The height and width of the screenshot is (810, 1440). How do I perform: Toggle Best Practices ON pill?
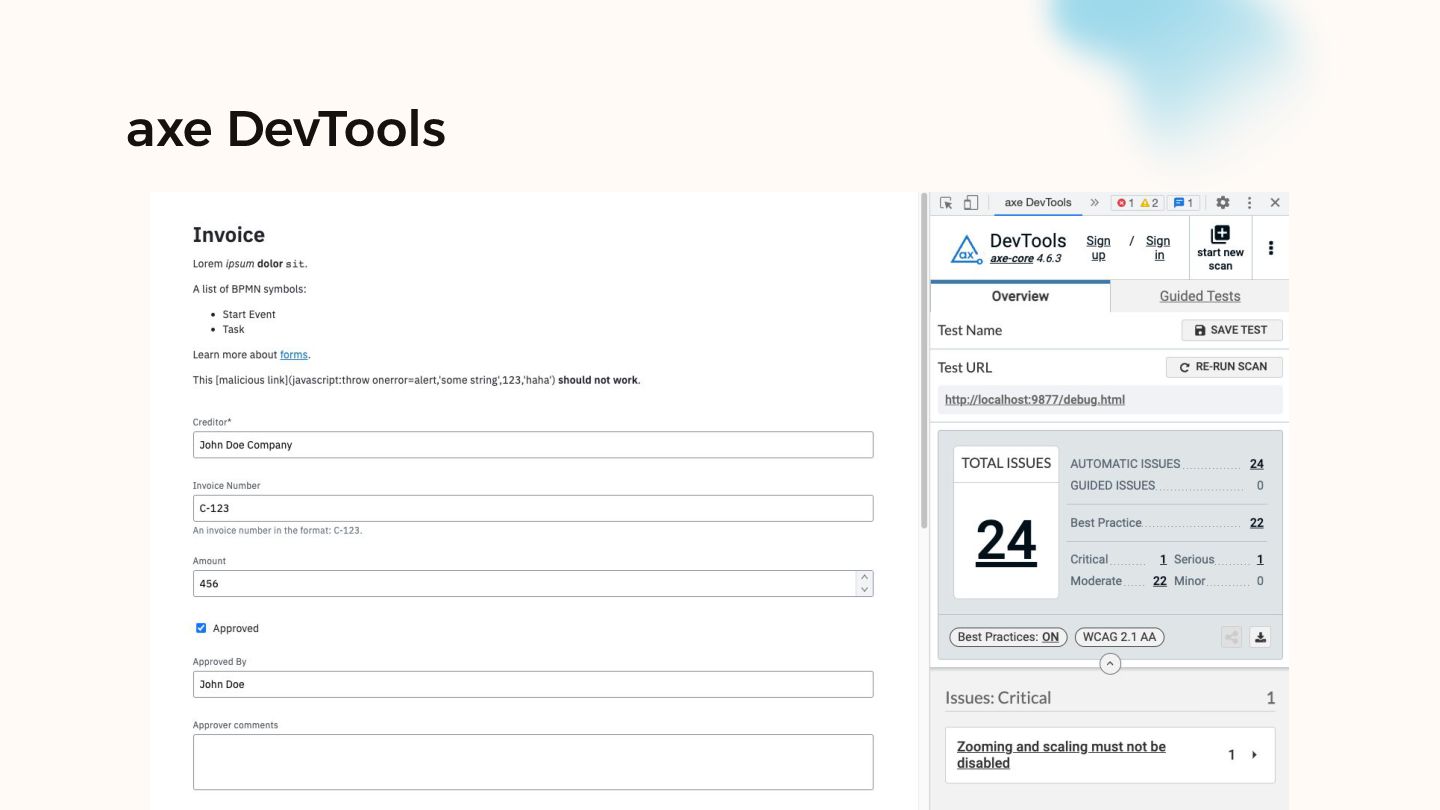[x=1008, y=637]
